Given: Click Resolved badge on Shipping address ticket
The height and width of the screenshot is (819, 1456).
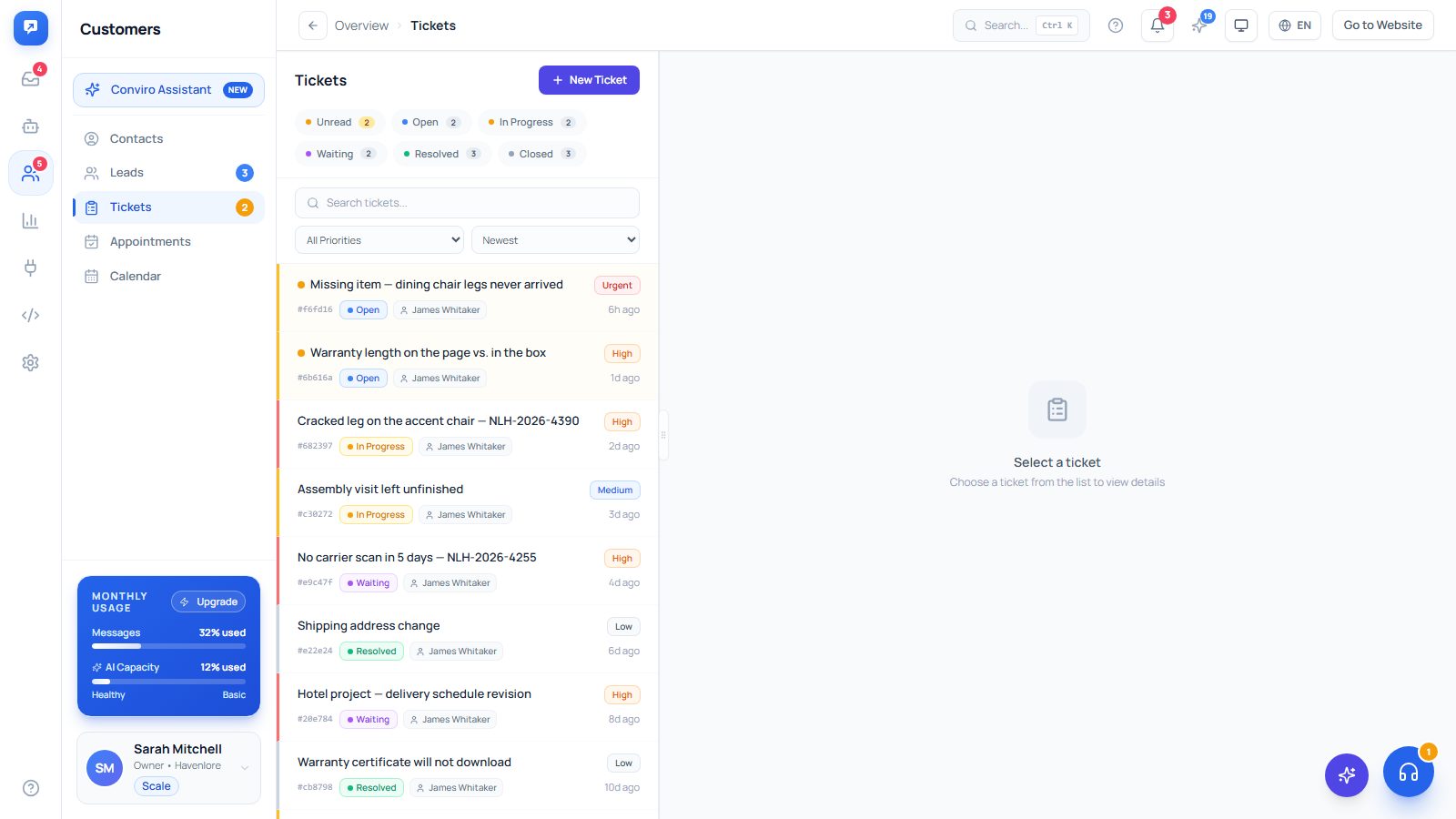Looking at the screenshot, I should pyautogui.click(x=371, y=652).
